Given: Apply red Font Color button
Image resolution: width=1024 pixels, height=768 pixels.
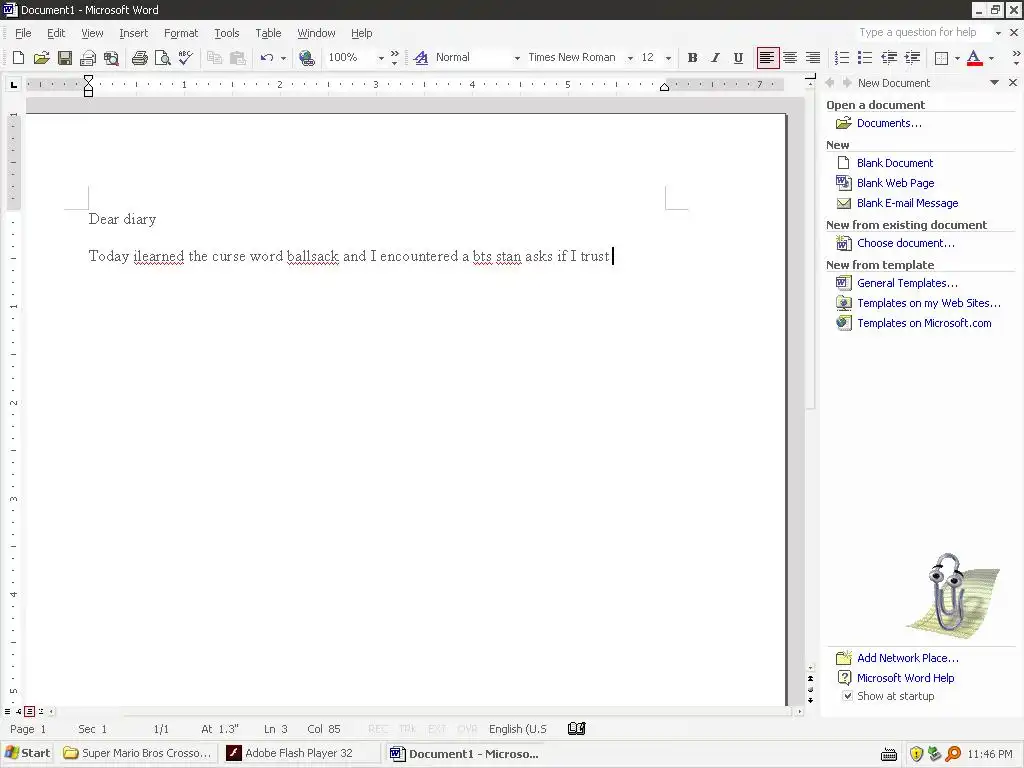Looking at the screenshot, I should [974, 58].
